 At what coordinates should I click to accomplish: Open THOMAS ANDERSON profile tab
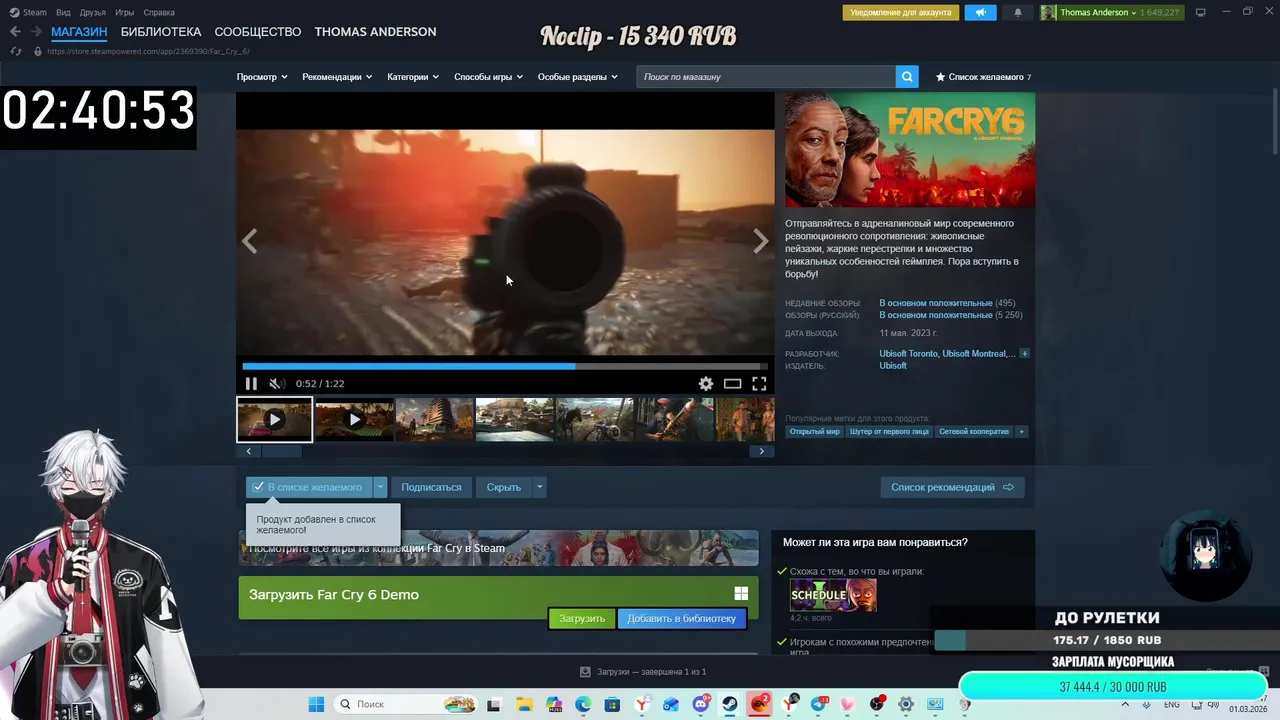coord(375,32)
